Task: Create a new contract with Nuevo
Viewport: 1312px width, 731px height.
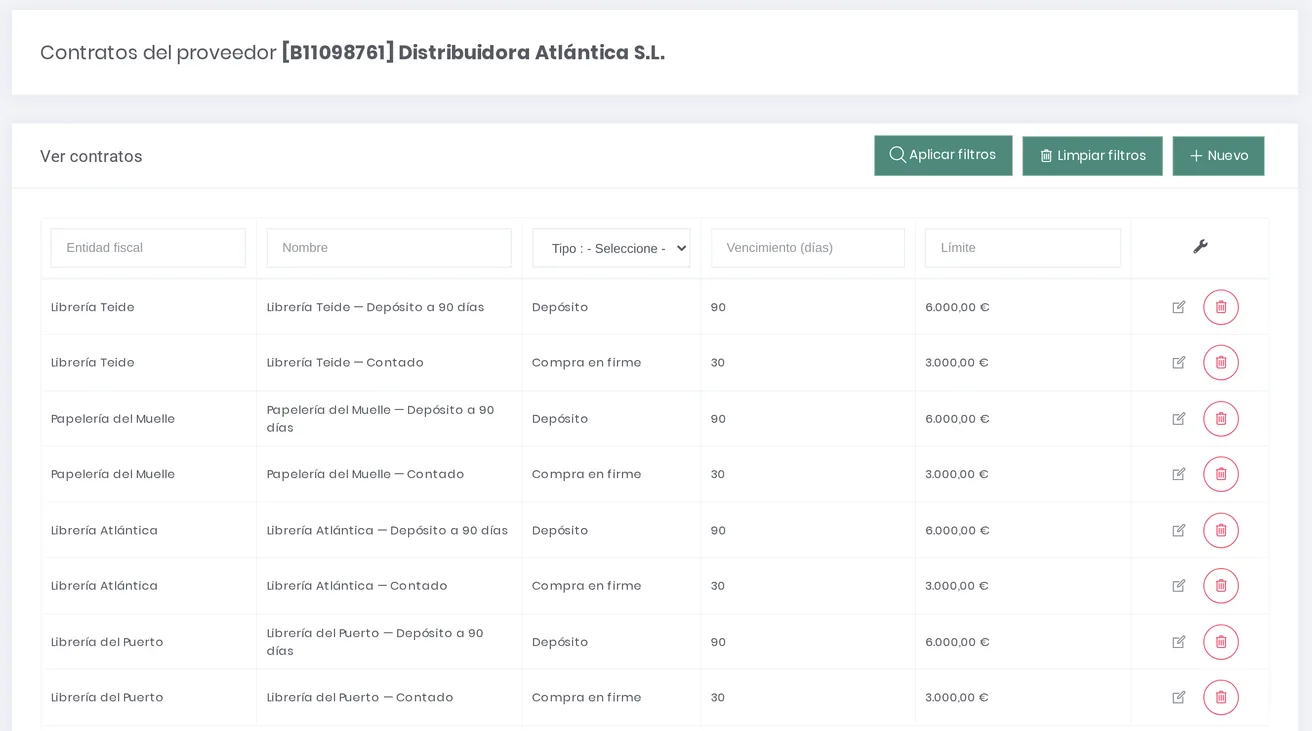Action: click(1218, 156)
